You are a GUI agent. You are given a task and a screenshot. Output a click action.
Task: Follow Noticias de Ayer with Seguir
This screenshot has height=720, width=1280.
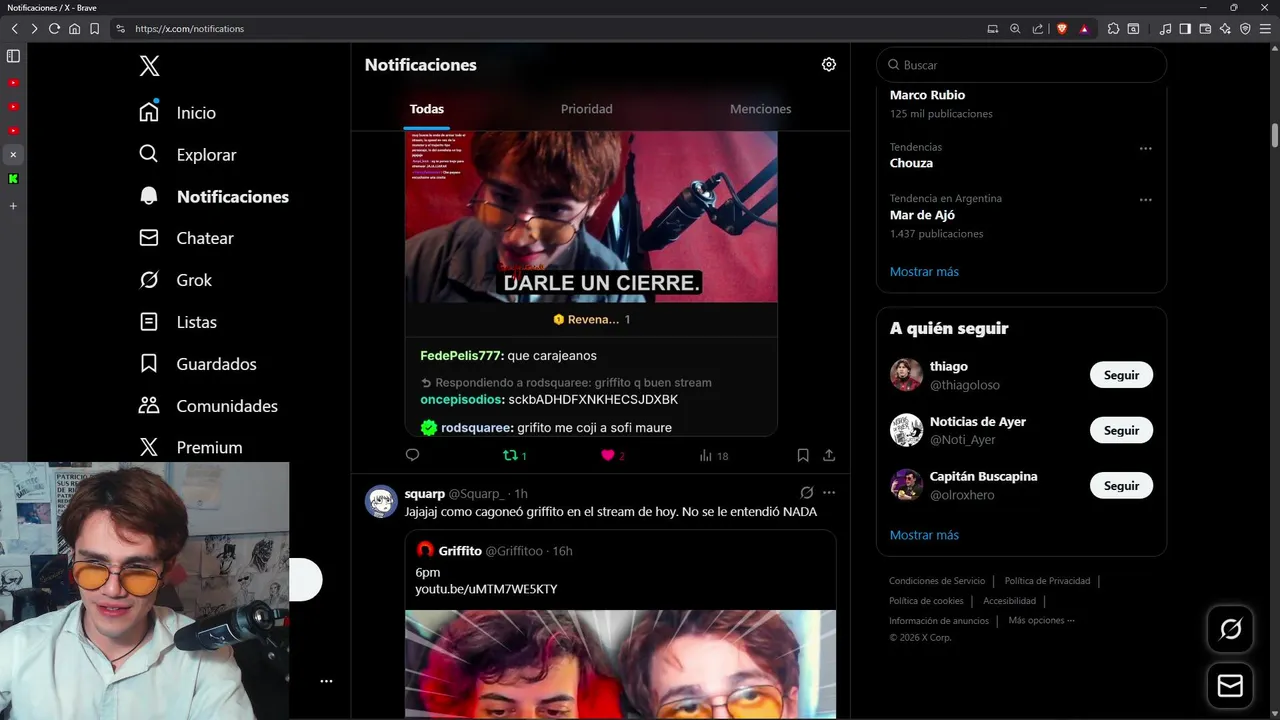pyautogui.click(x=1121, y=430)
